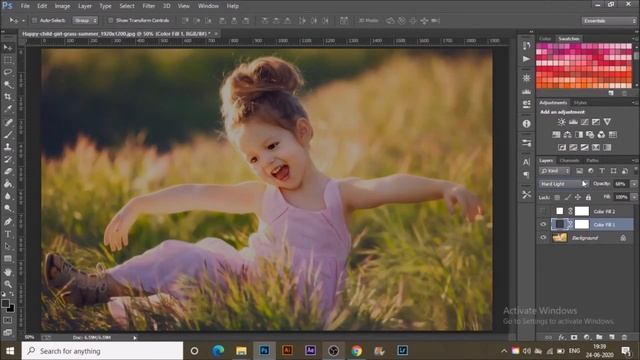Open the Auto-Select Group dropdown
Viewport: 640px width, 360px height.
(85, 20)
